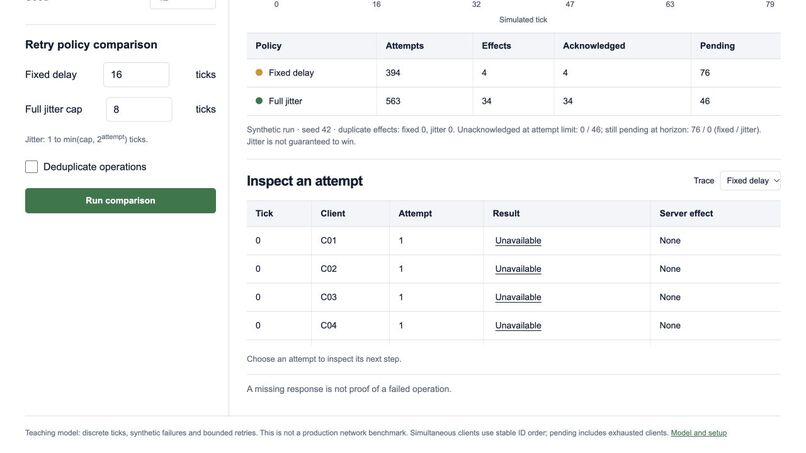
Task: Toggle the Deduplicate operations checkbox
Action: (x=31, y=167)
